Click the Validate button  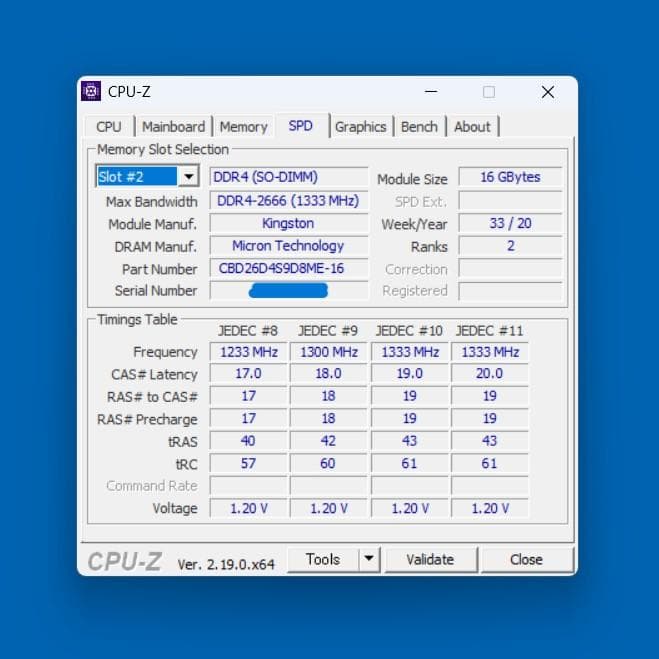coord(430,559)
